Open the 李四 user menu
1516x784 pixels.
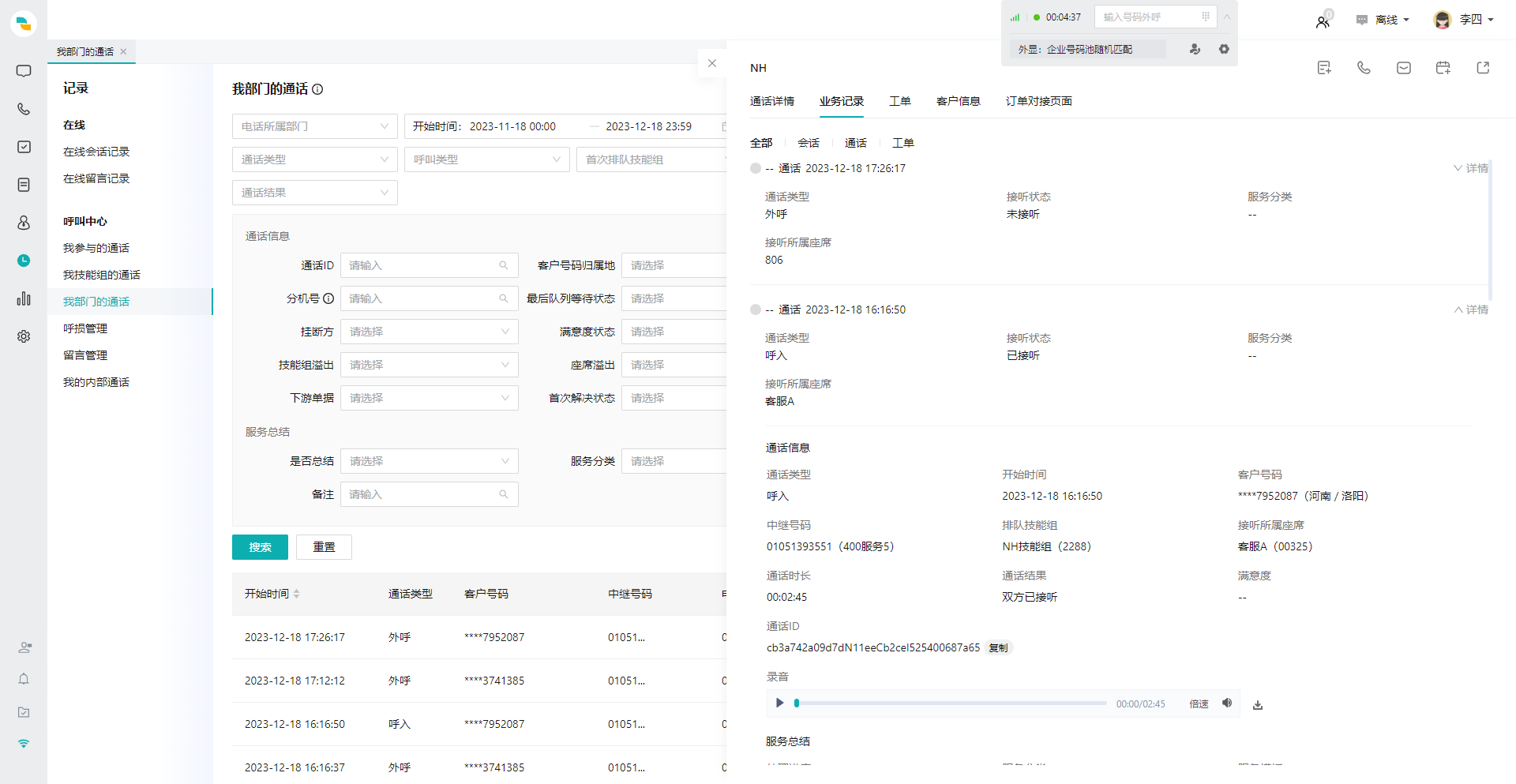pyautogui.click(x=1464, y=20)
